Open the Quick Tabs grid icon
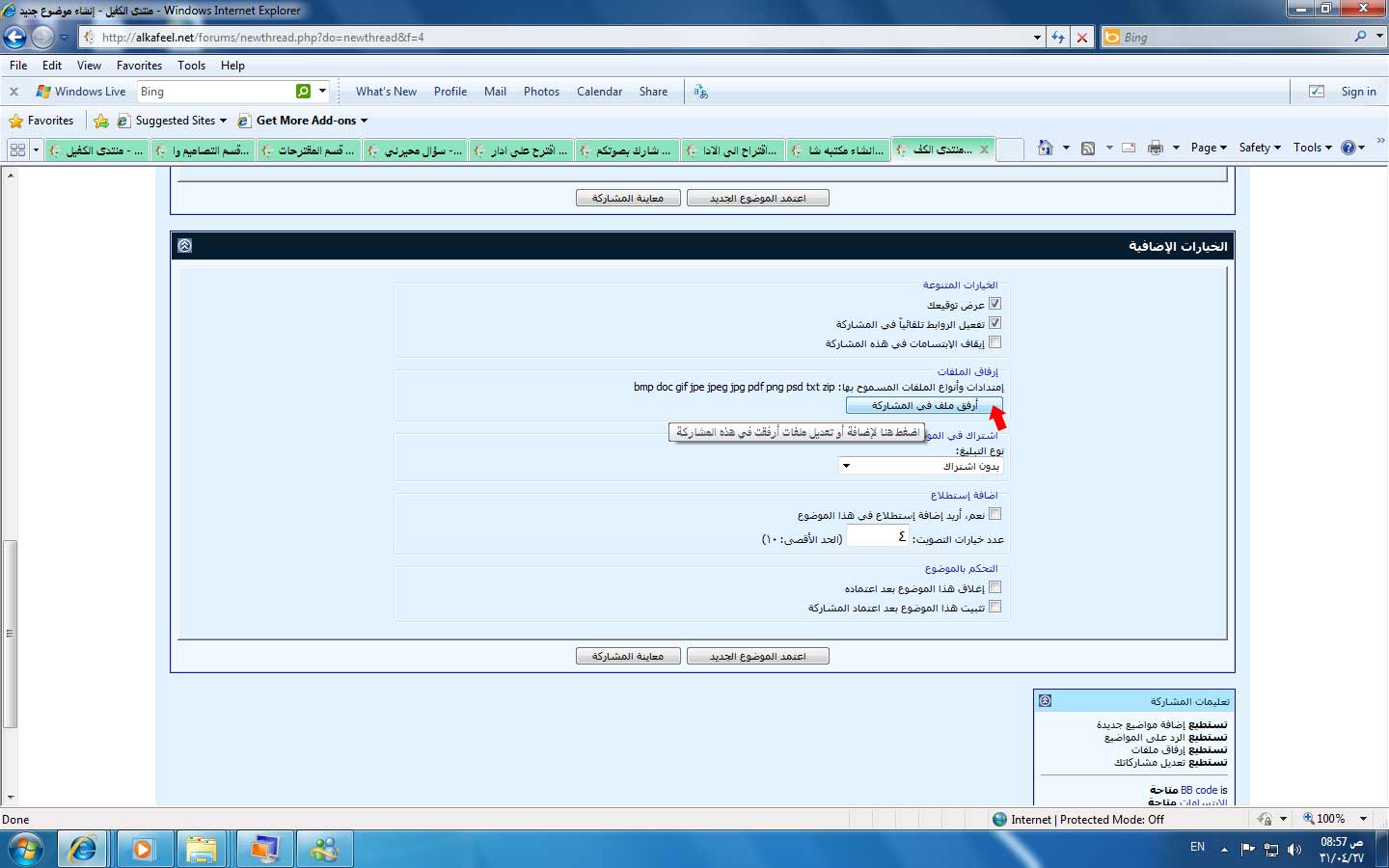 [17, 149]
